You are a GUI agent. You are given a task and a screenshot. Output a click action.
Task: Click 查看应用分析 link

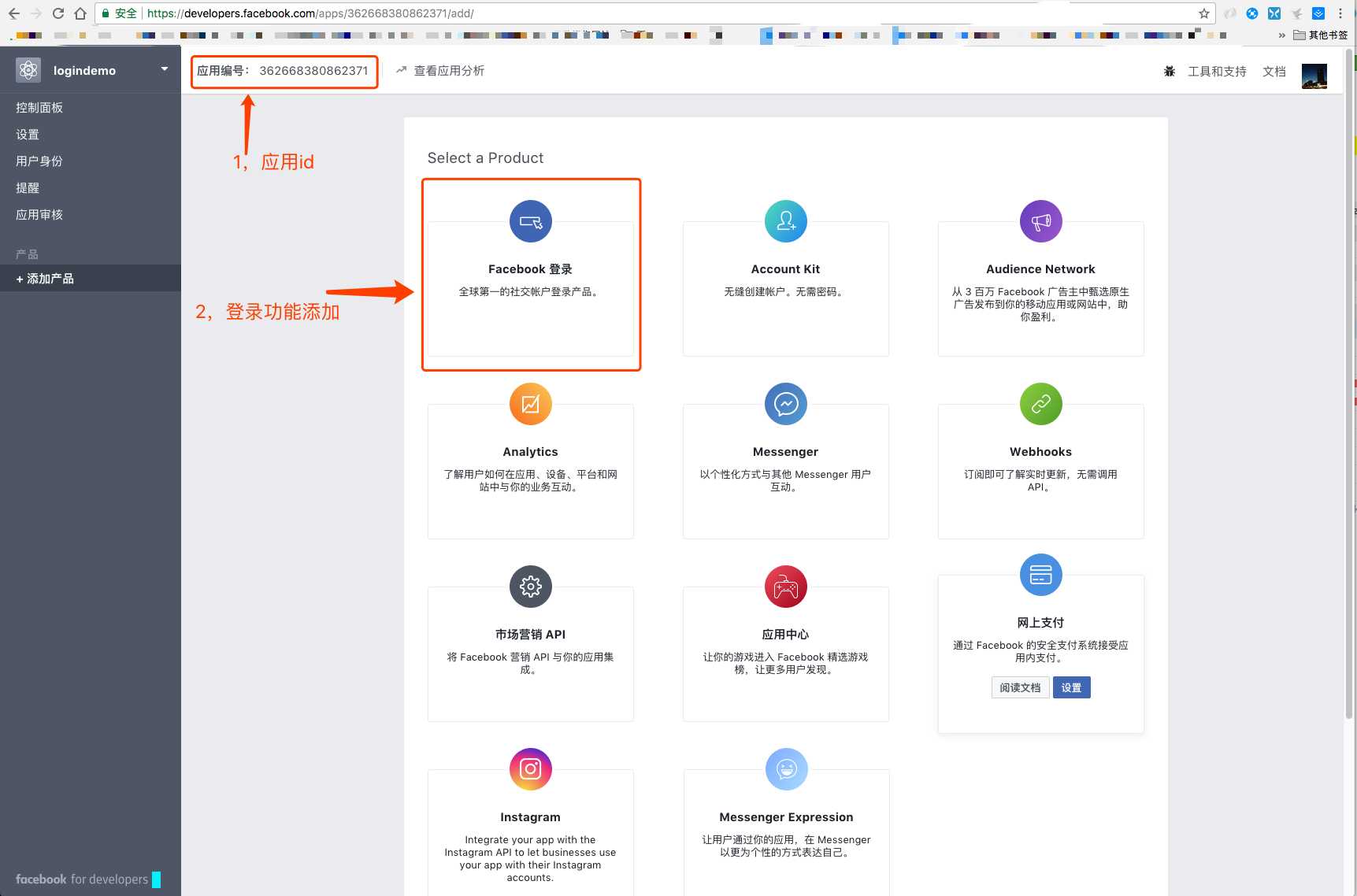[x=440, y=71]
